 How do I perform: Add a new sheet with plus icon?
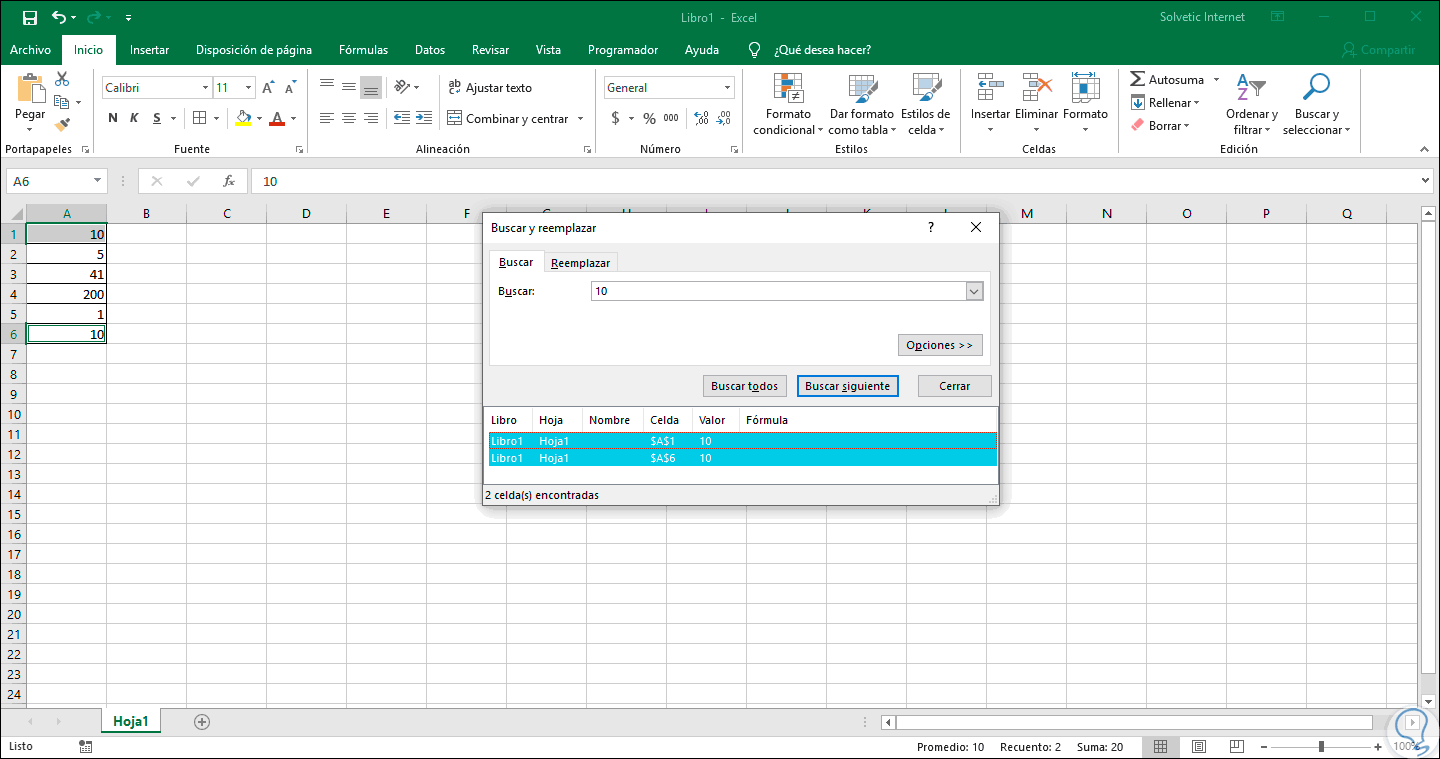(x=202, y=721)
